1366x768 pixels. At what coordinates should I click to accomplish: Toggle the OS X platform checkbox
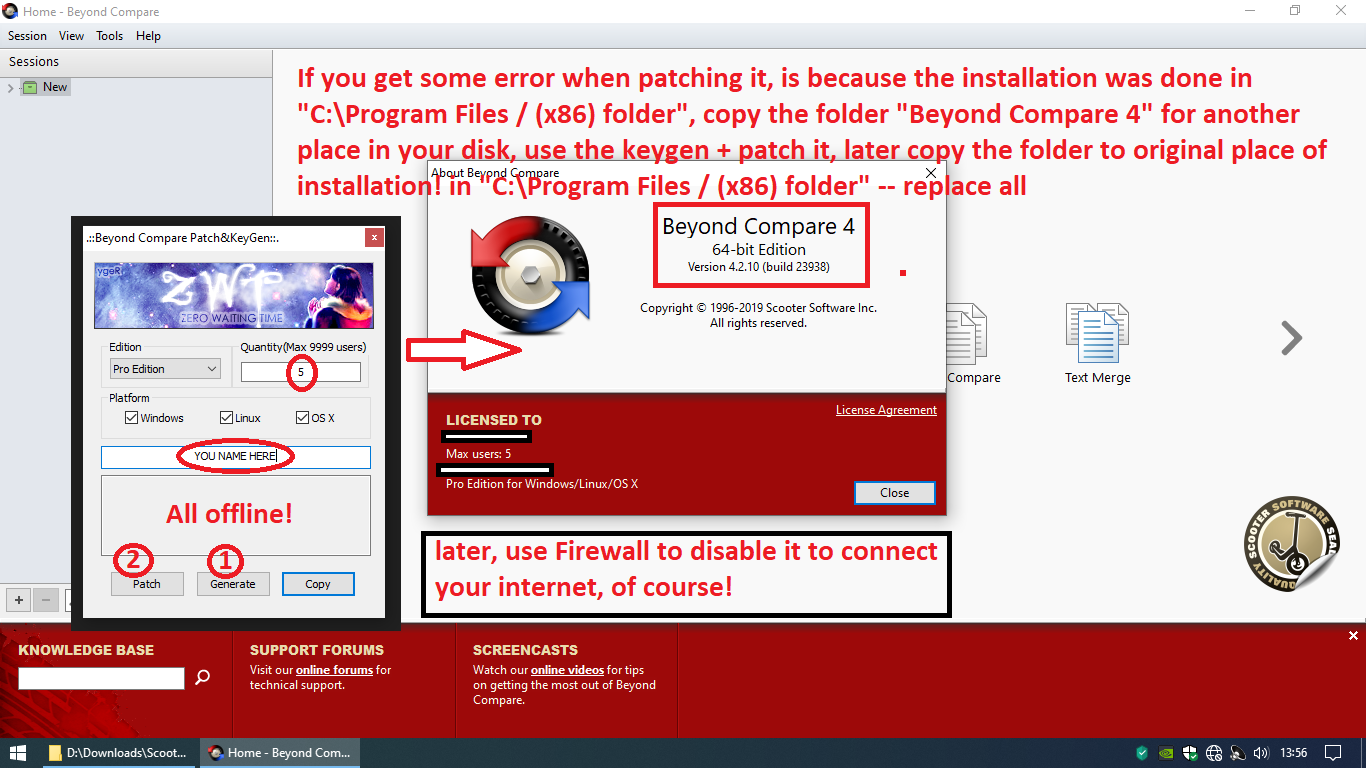click(x=302, y=418)
